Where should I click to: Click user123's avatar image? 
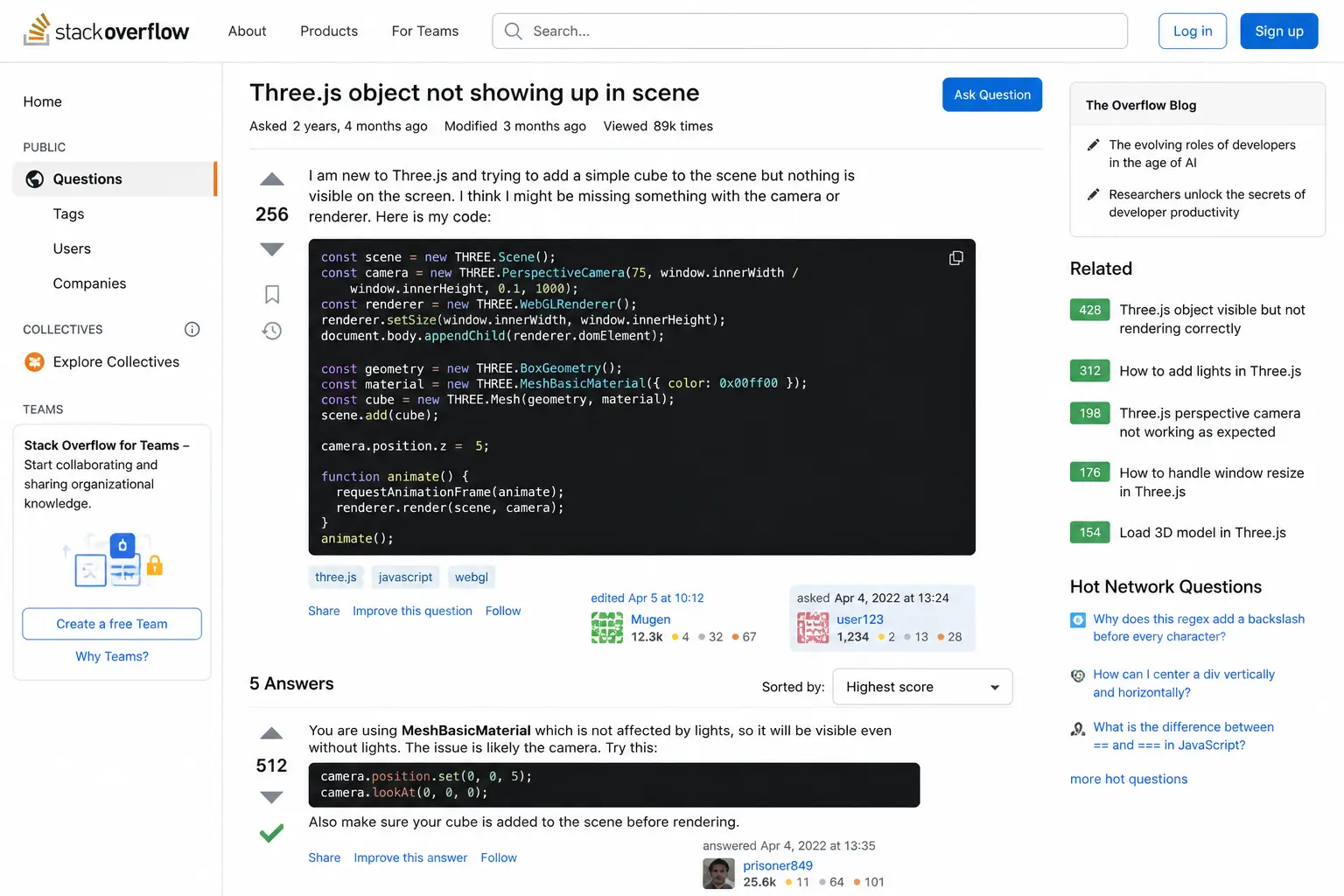813,627
